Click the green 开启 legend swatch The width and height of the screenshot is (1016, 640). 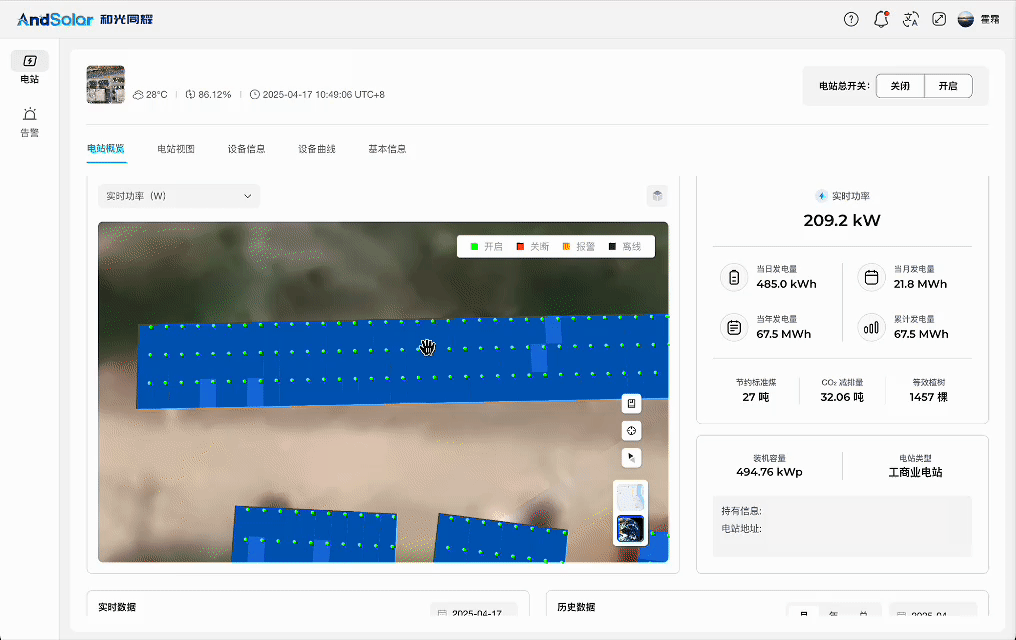(474, 247)
